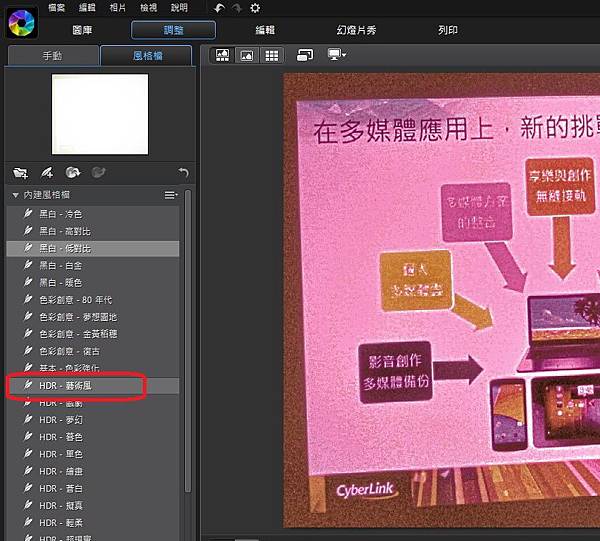
Task: Open the 檔案 menu
Action: tap(56, 7)
